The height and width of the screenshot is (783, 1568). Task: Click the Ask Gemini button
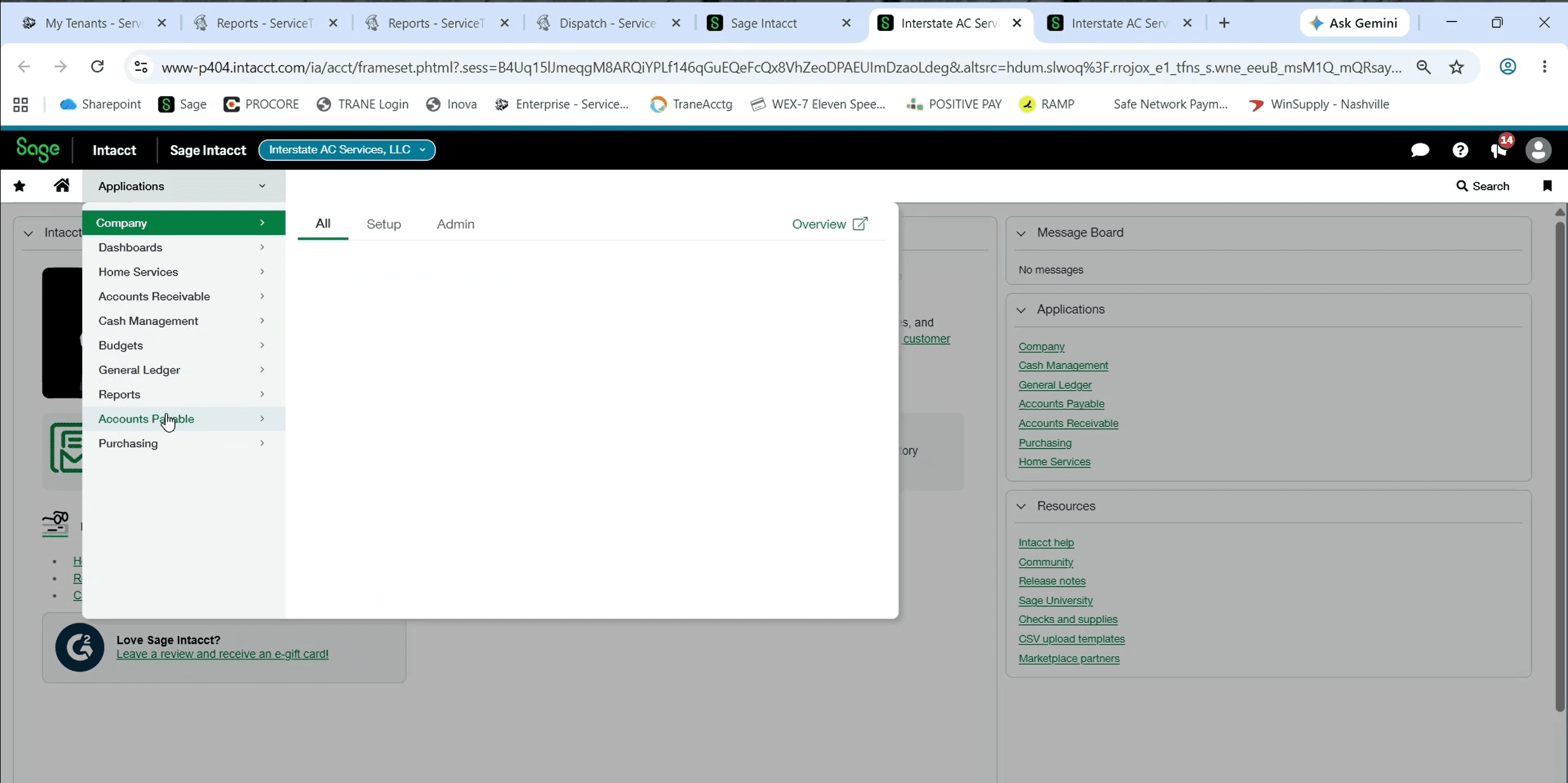(1354, 23)
